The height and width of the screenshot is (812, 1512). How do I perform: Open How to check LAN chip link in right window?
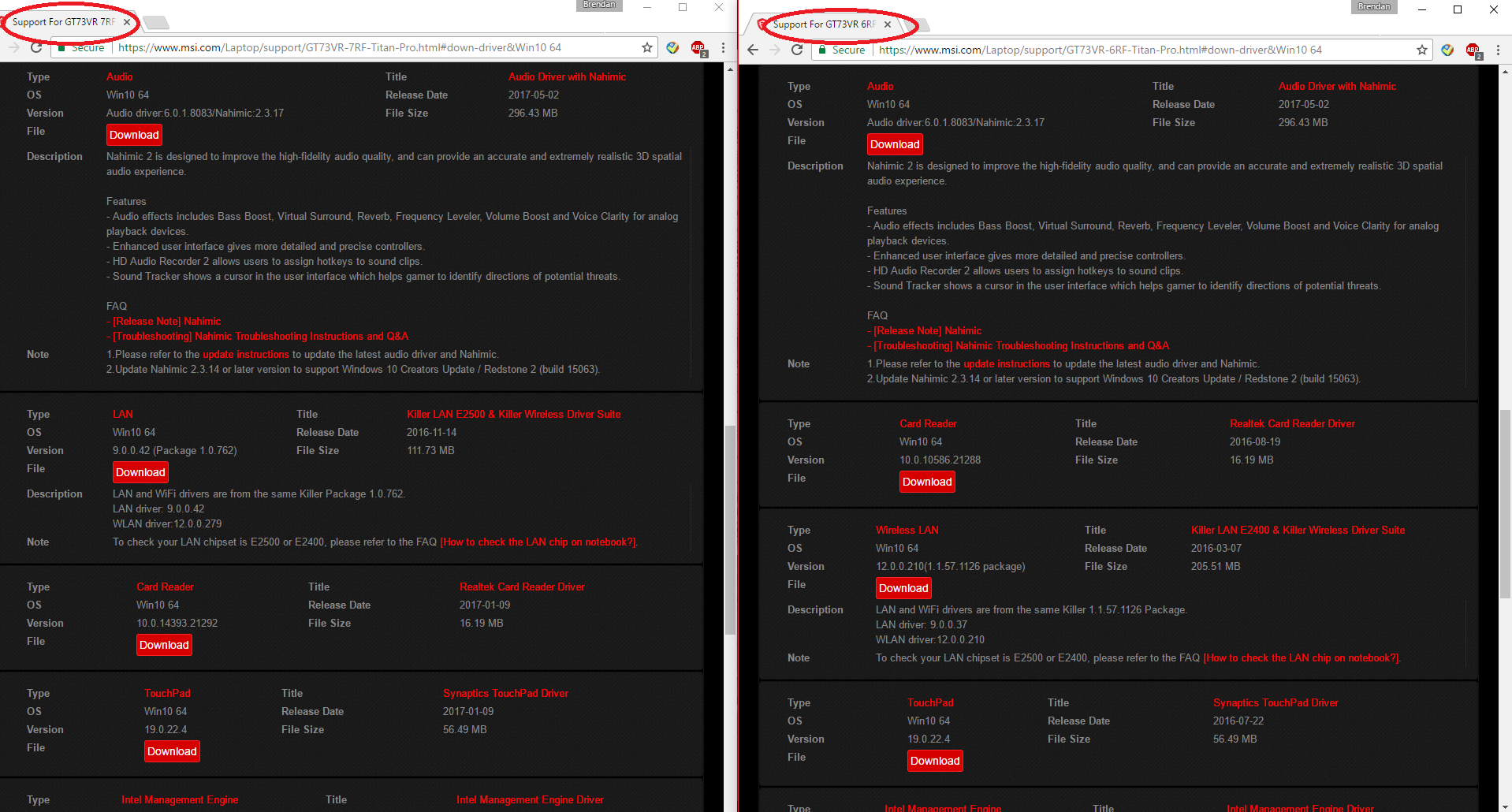point(1302,657)
